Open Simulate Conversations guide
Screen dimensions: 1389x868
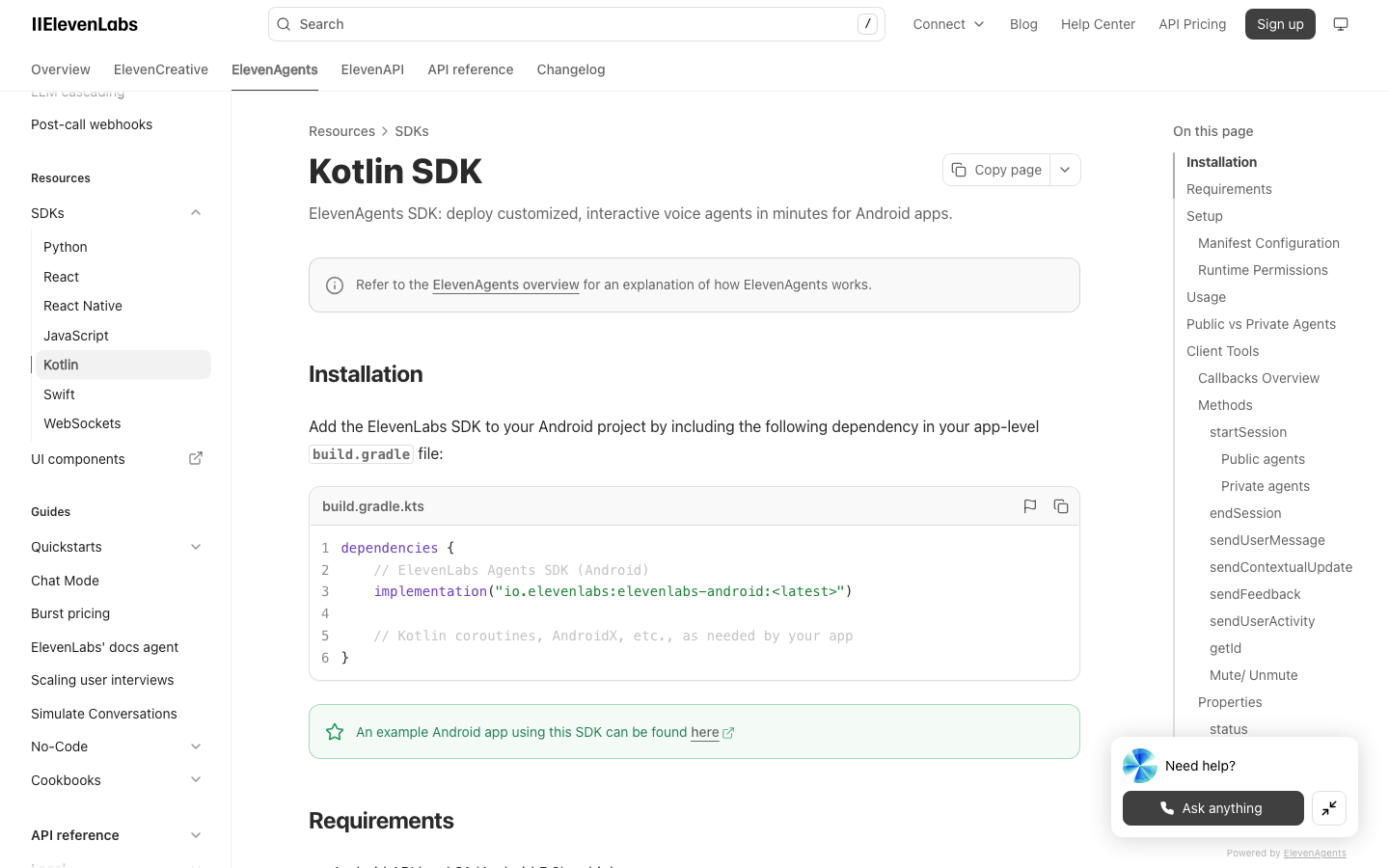(x=104, y=714)
